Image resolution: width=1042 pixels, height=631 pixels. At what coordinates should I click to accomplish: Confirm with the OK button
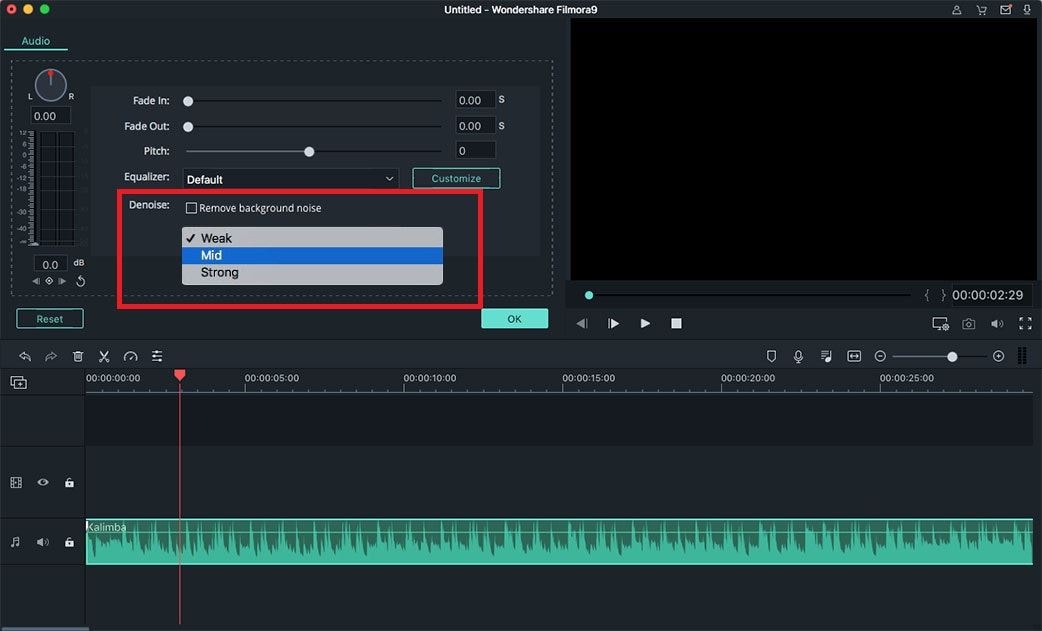514,319
